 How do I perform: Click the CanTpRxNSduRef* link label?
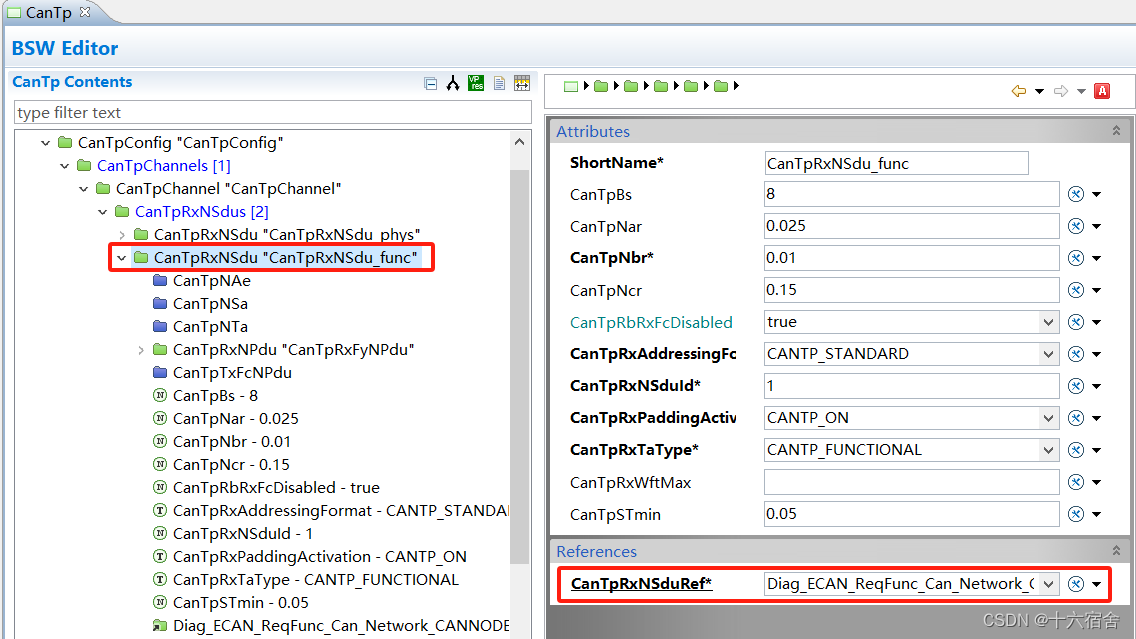641,584
